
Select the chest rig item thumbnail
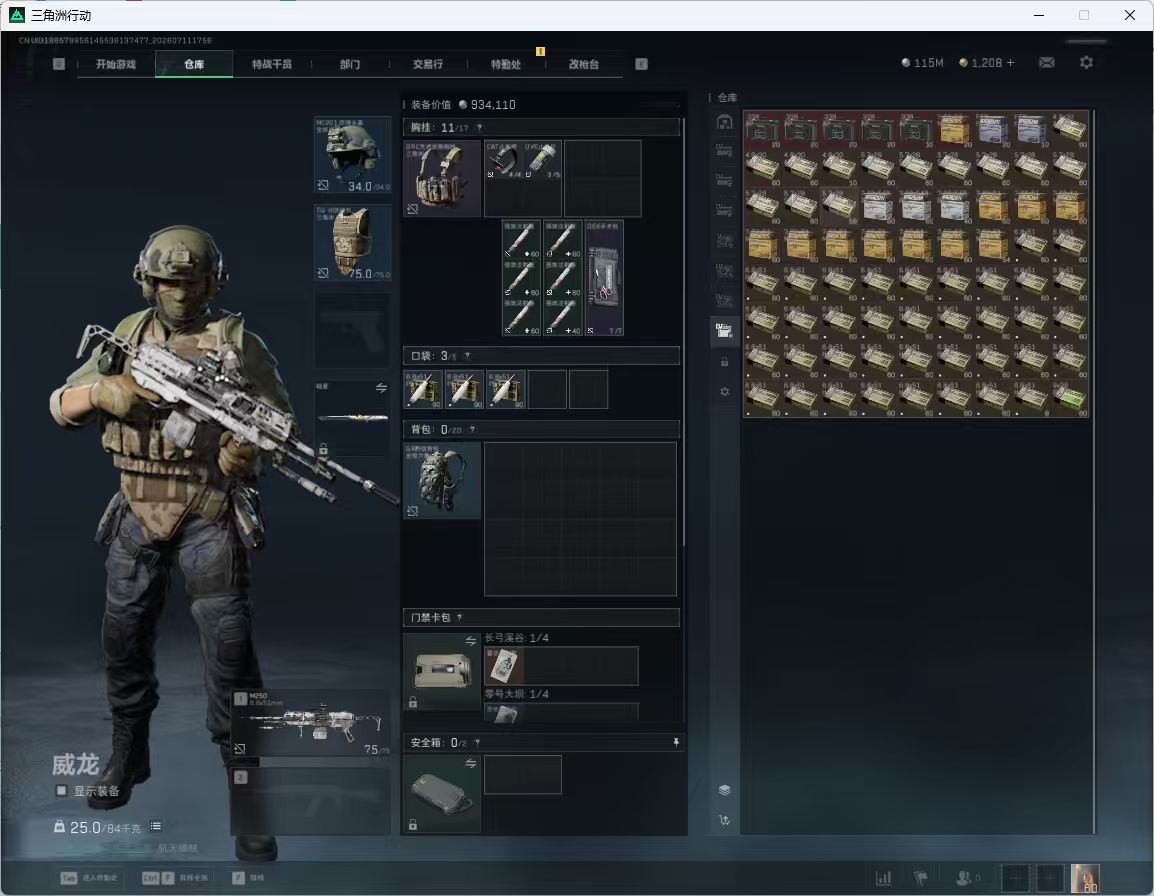coord(442,178)
